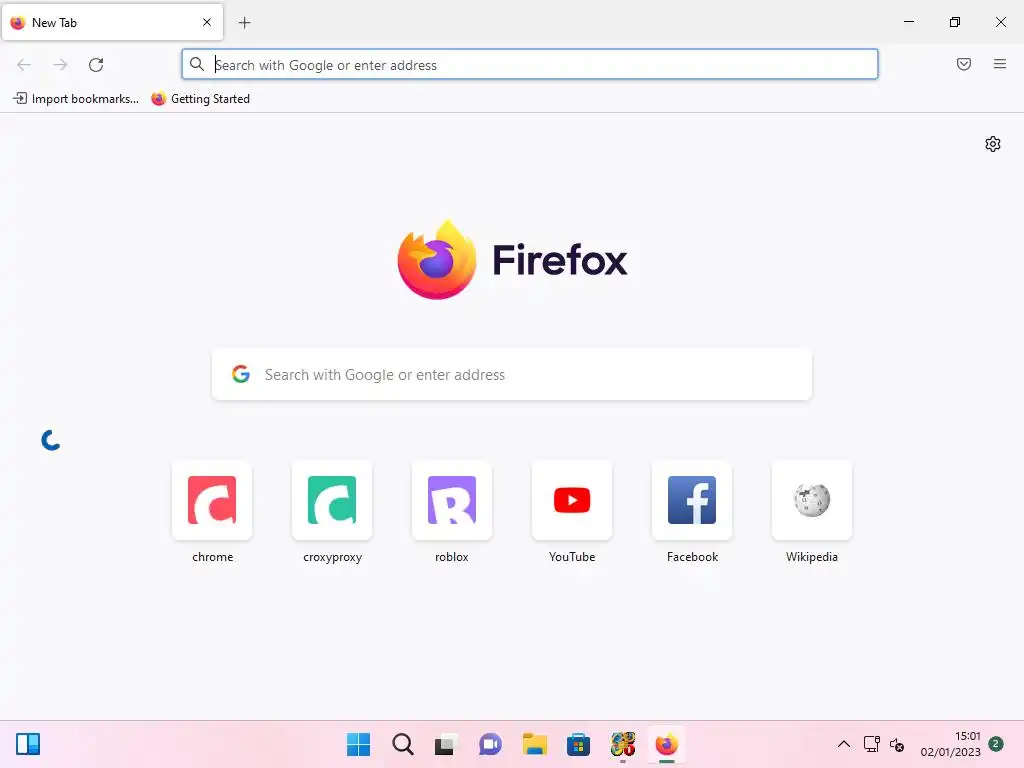
Task: Open the roblox shortcut tile
Action: pos(452,513)
